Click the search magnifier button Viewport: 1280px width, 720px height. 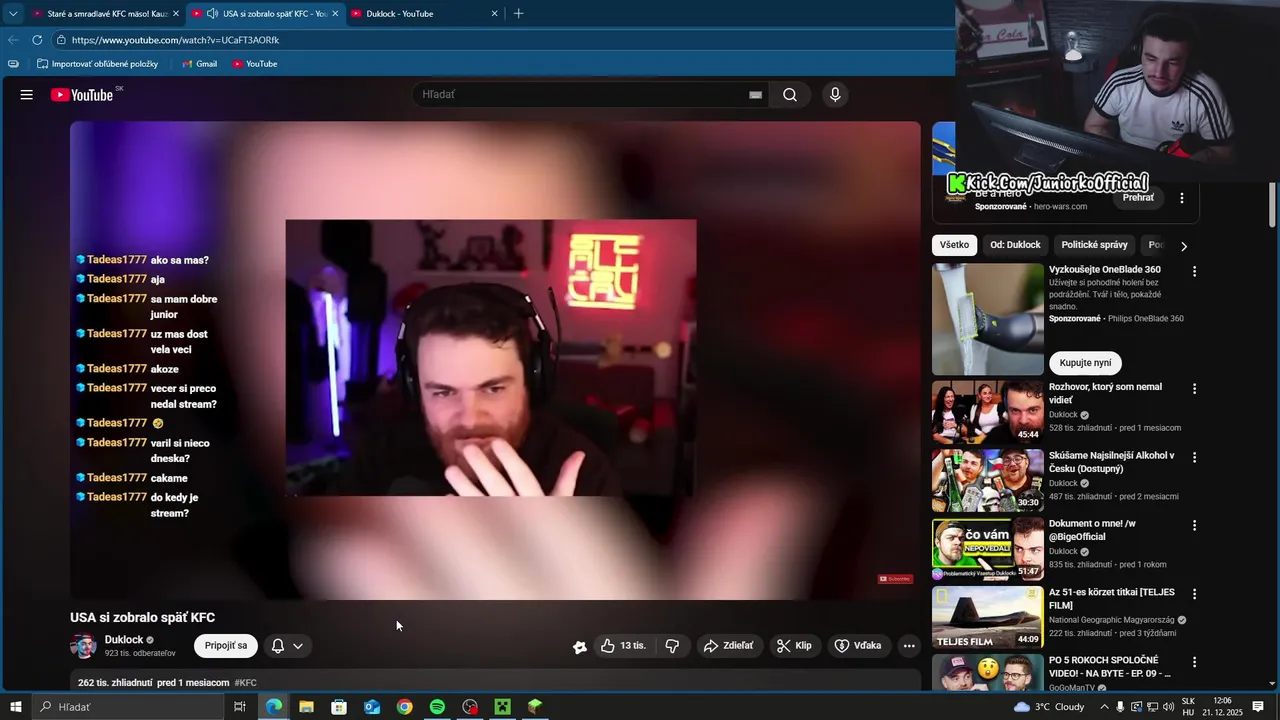[790, 95]
